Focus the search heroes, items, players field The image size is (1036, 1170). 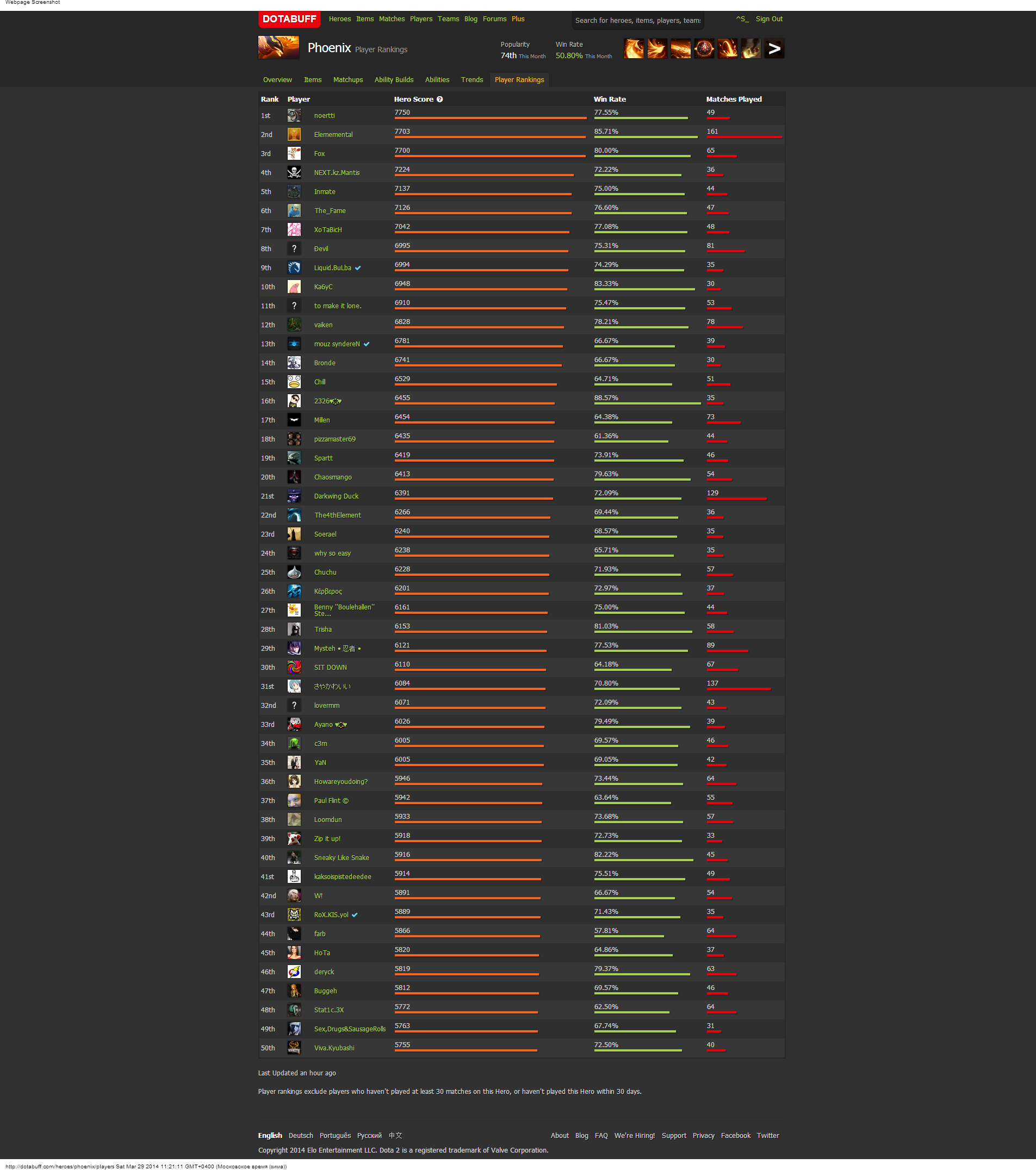click(x=637, y=21)
